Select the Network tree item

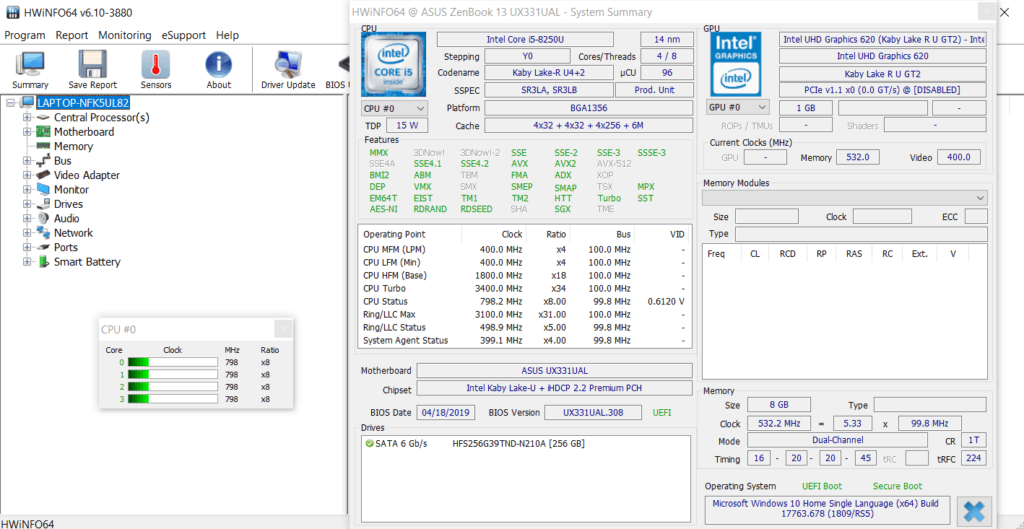click(x=73, y=232)
